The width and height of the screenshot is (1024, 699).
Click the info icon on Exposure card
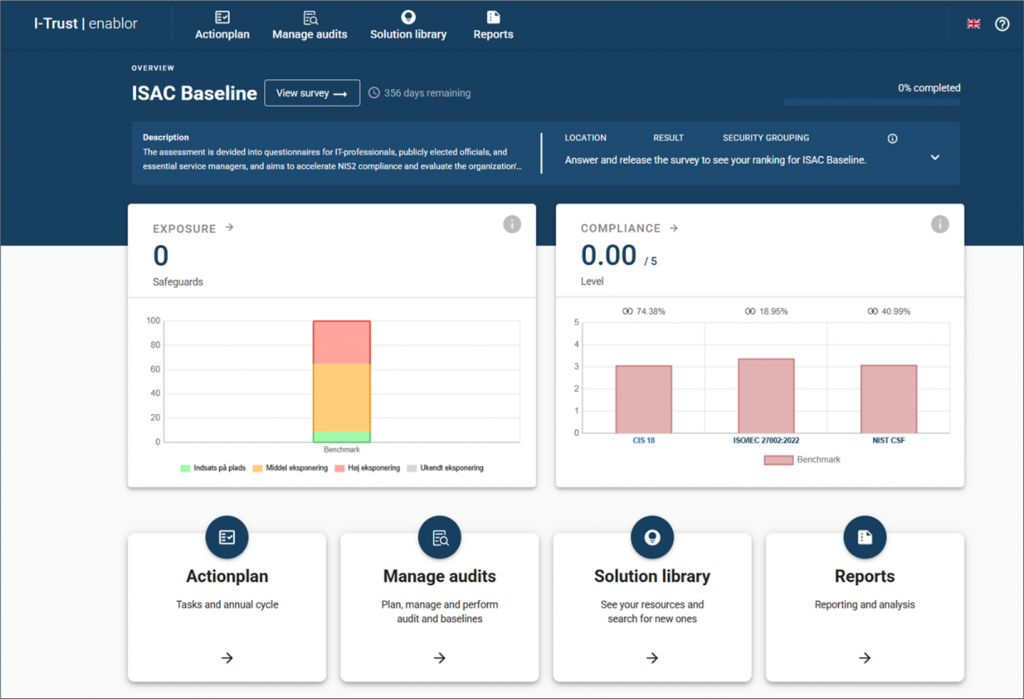click(x=512, y=224)
